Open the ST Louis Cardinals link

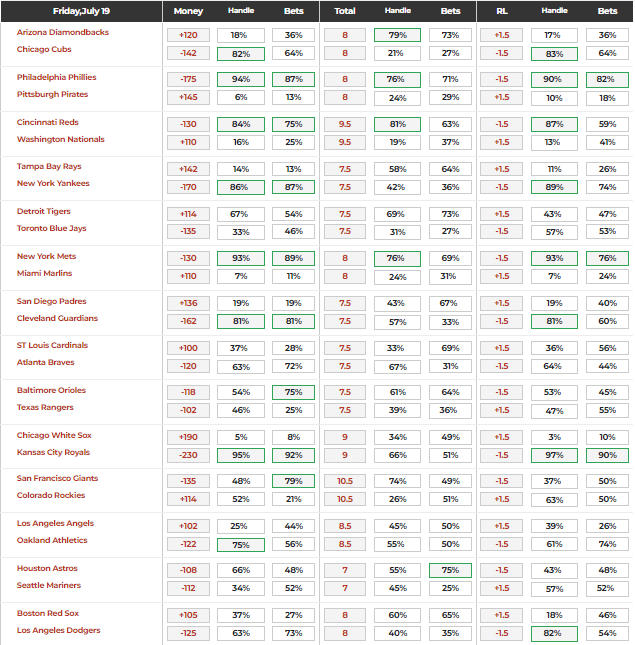[x=52, y=345]
